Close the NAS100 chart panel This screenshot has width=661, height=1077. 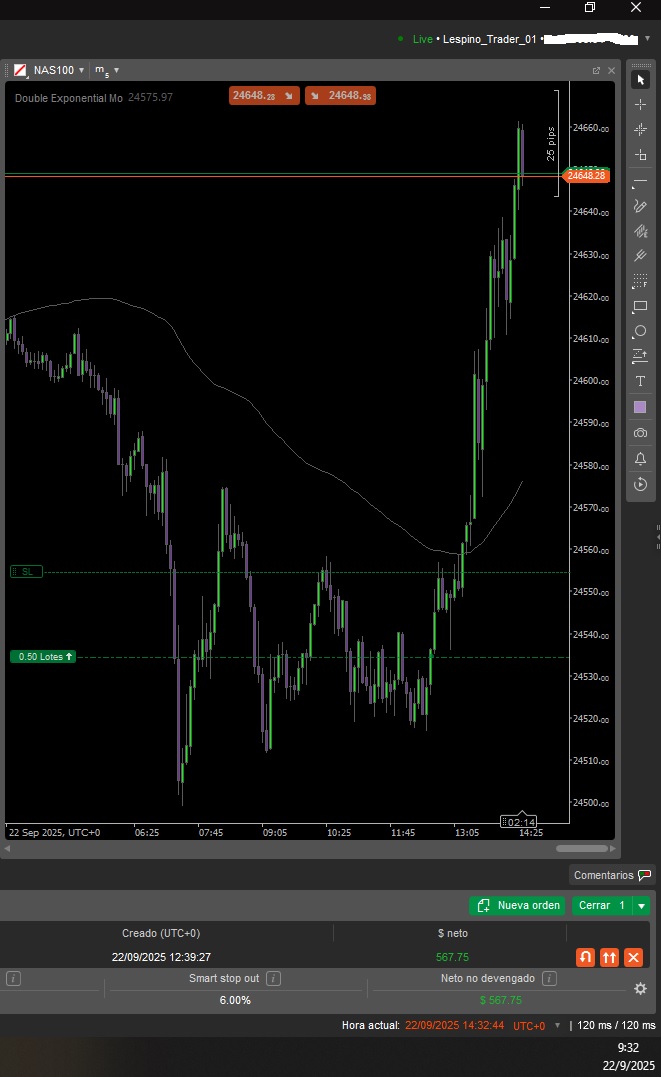(x=612, y=70)
